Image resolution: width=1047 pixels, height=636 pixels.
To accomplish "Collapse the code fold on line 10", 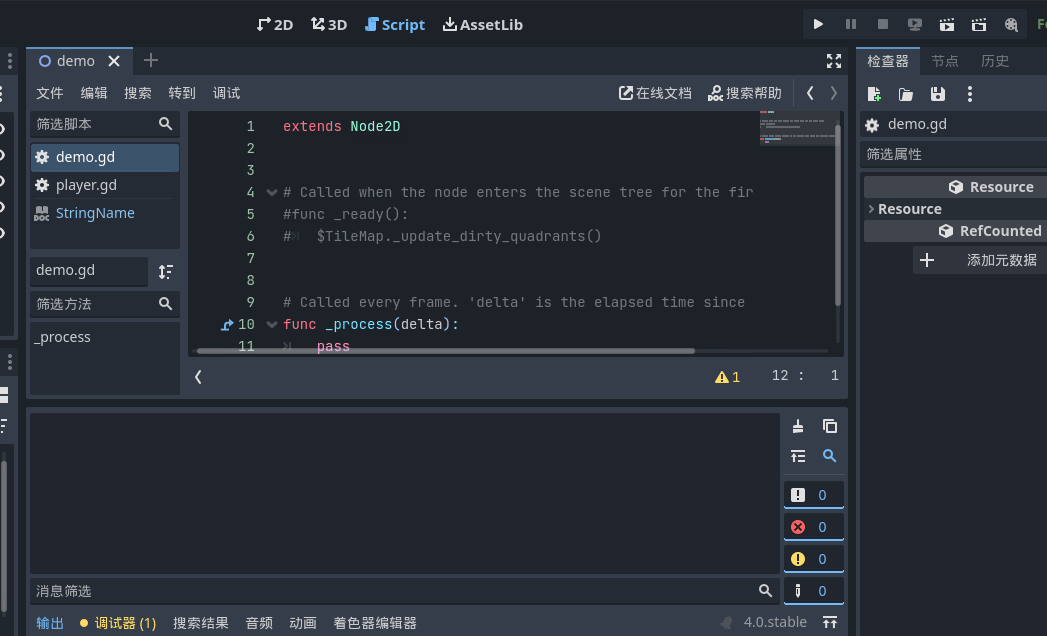I will click(271, 324).
